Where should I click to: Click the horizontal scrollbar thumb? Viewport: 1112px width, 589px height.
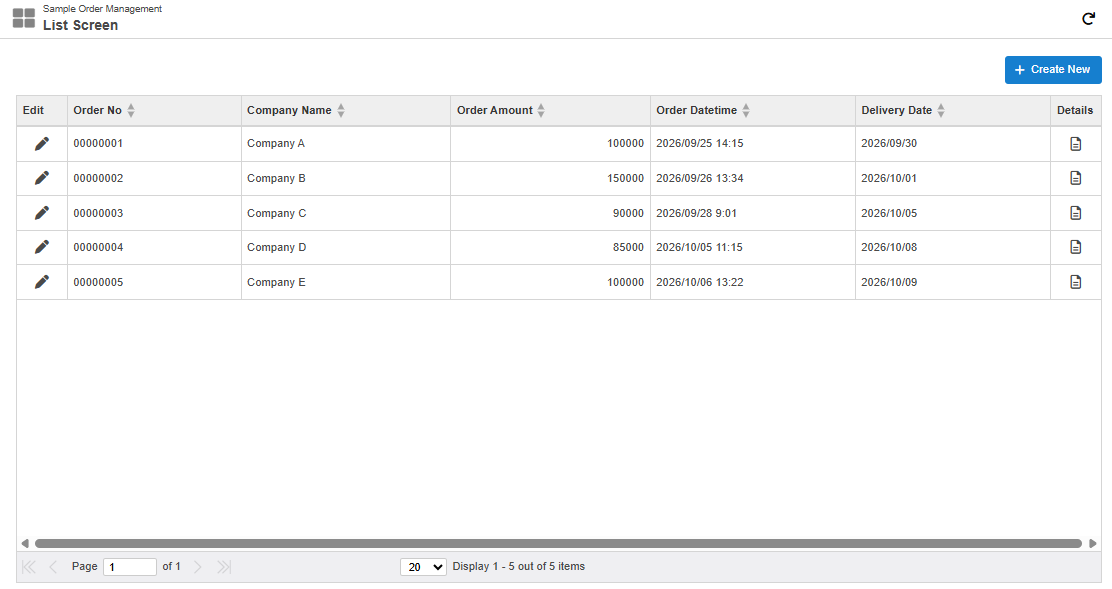tap(558, 544)
